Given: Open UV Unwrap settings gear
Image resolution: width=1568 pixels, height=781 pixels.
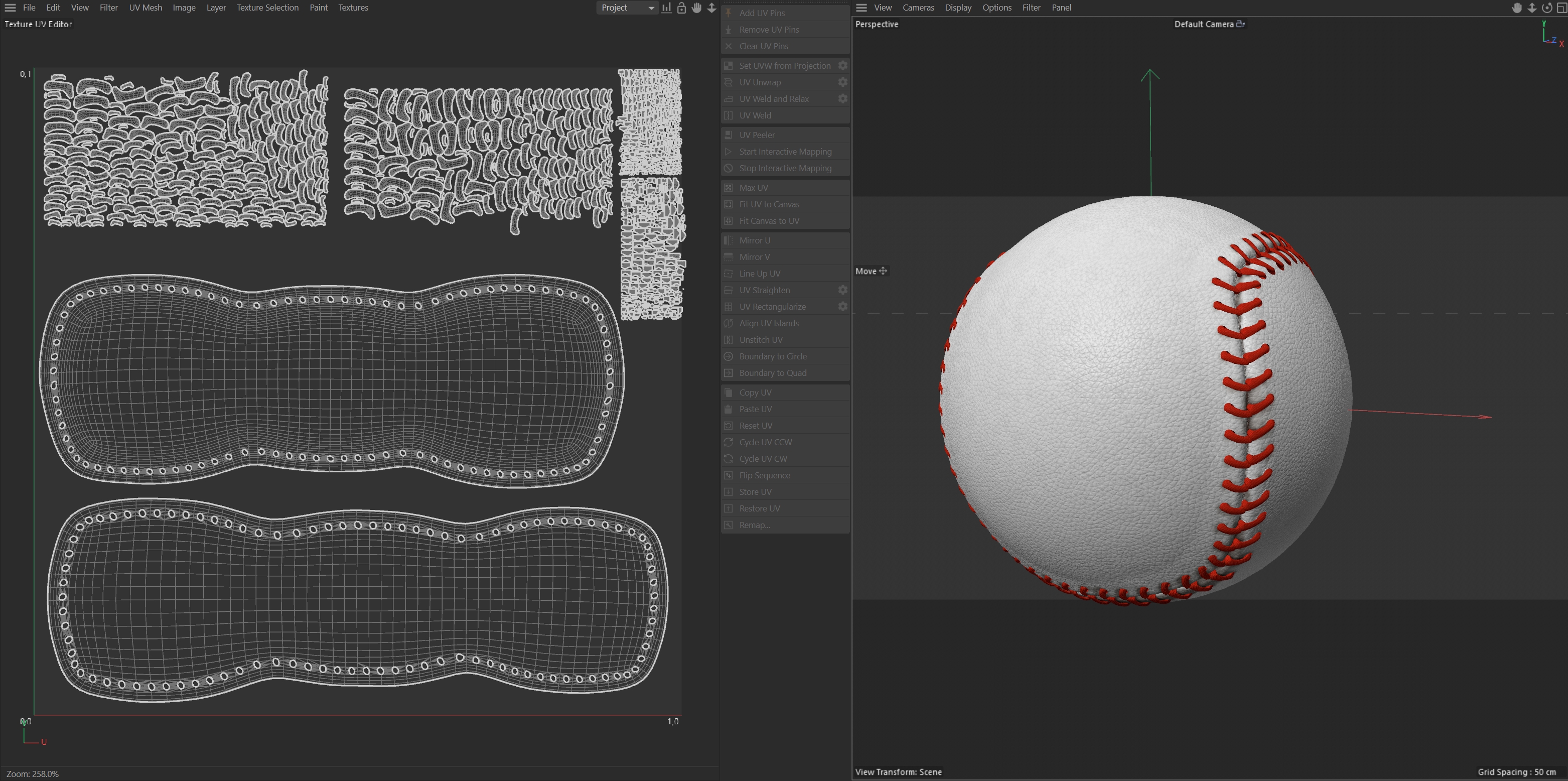Looking at the screenshot, I should 842,82.
